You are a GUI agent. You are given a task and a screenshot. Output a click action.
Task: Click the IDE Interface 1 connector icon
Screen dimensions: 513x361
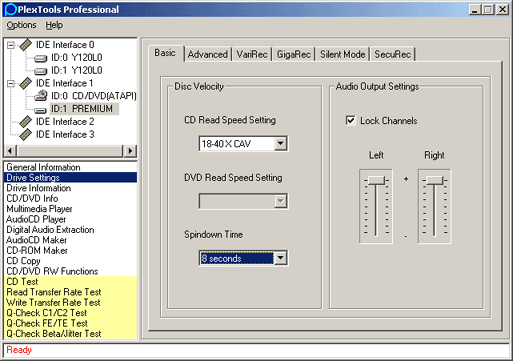26,83
